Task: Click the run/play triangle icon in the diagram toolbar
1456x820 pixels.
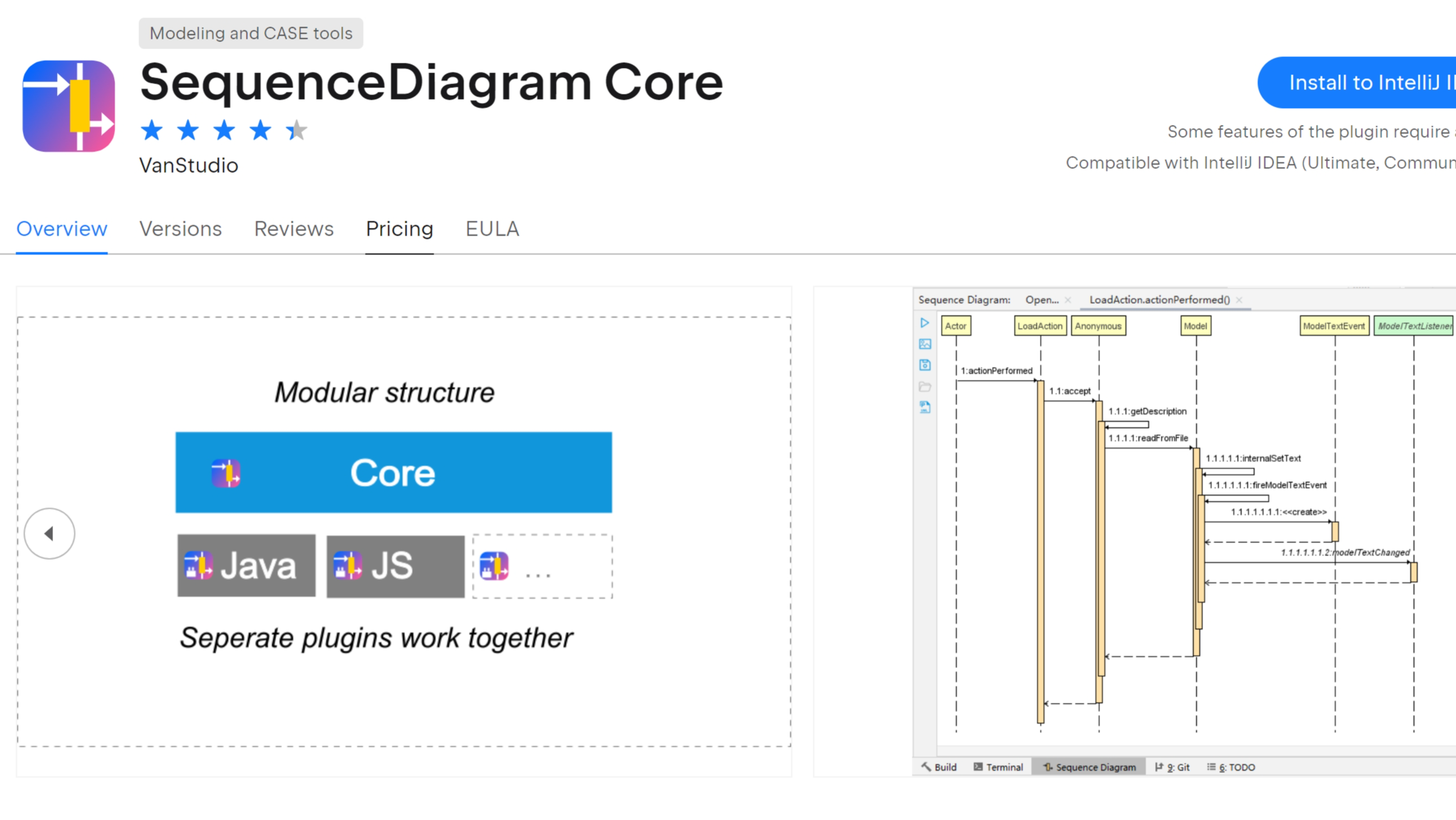Action: point(925,323)
